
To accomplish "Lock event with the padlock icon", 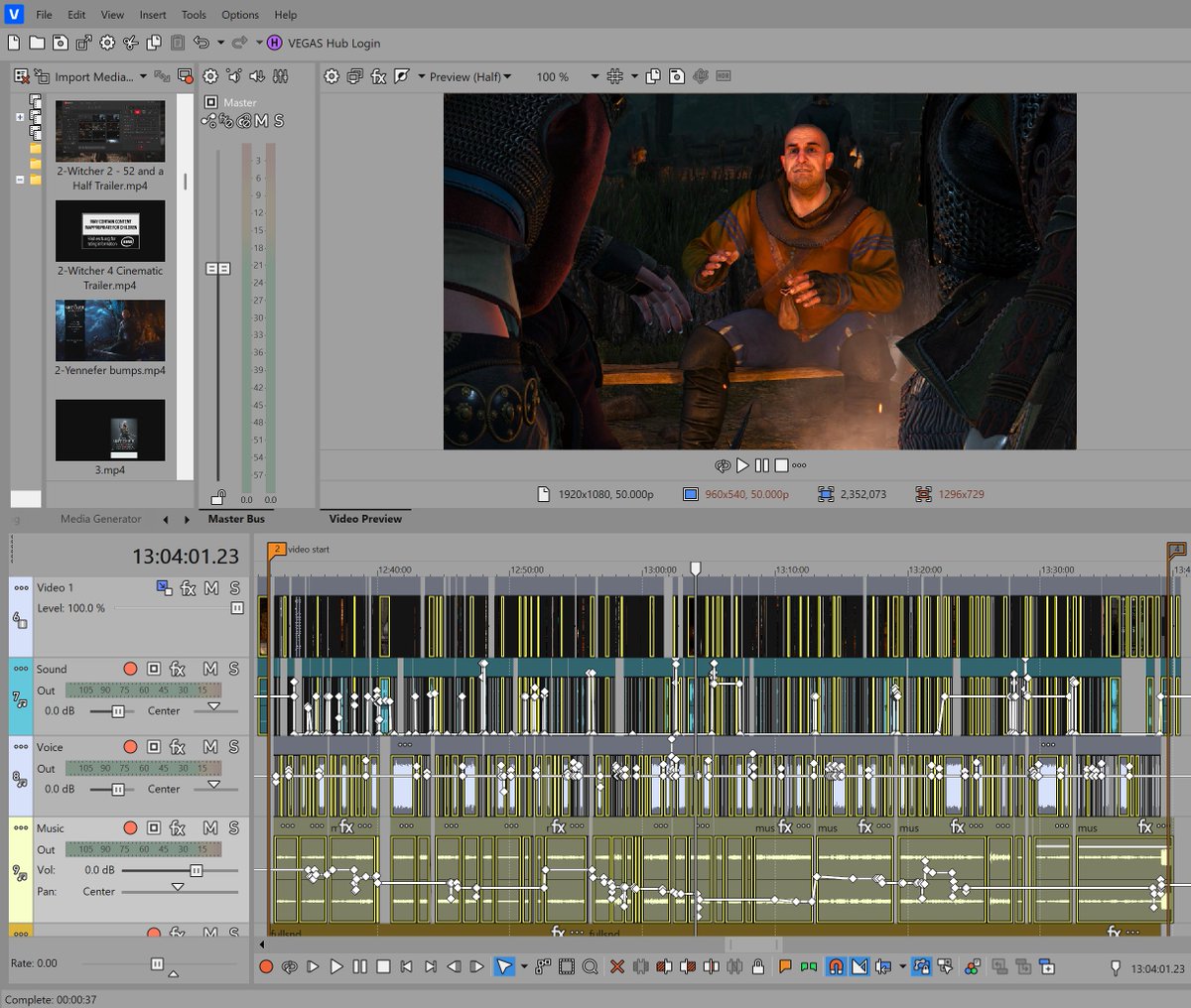I will tap(758, 966).
